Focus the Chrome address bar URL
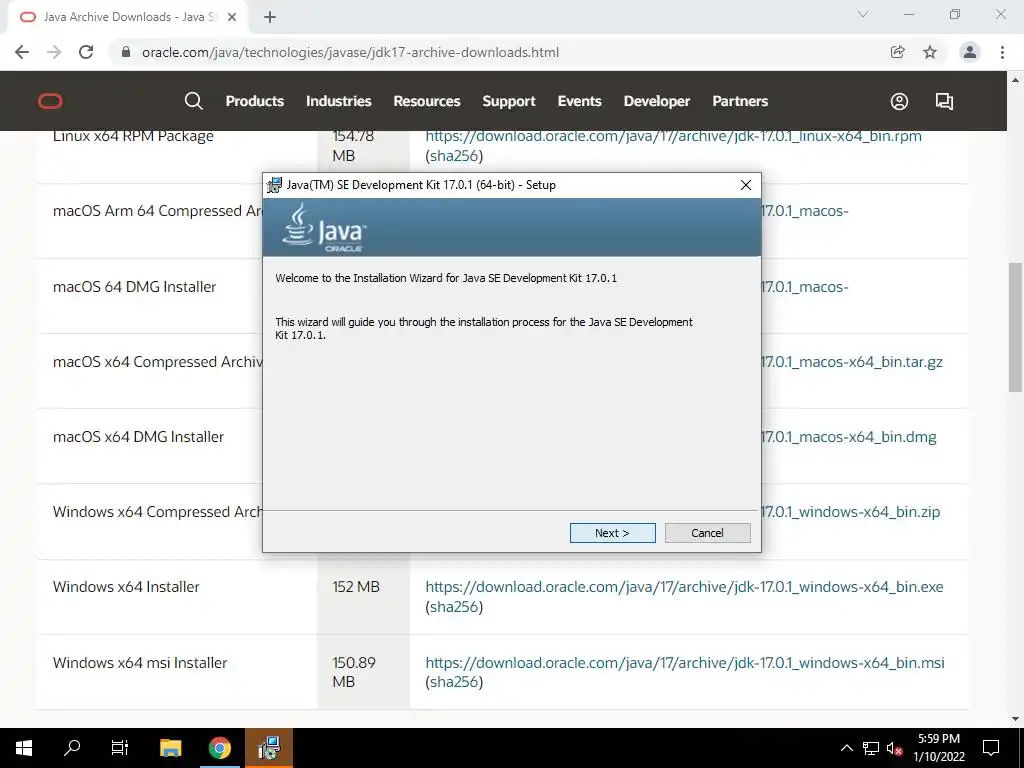This screenshot has height=768, width=1024. pyautogui.click(x=350, y=52)
